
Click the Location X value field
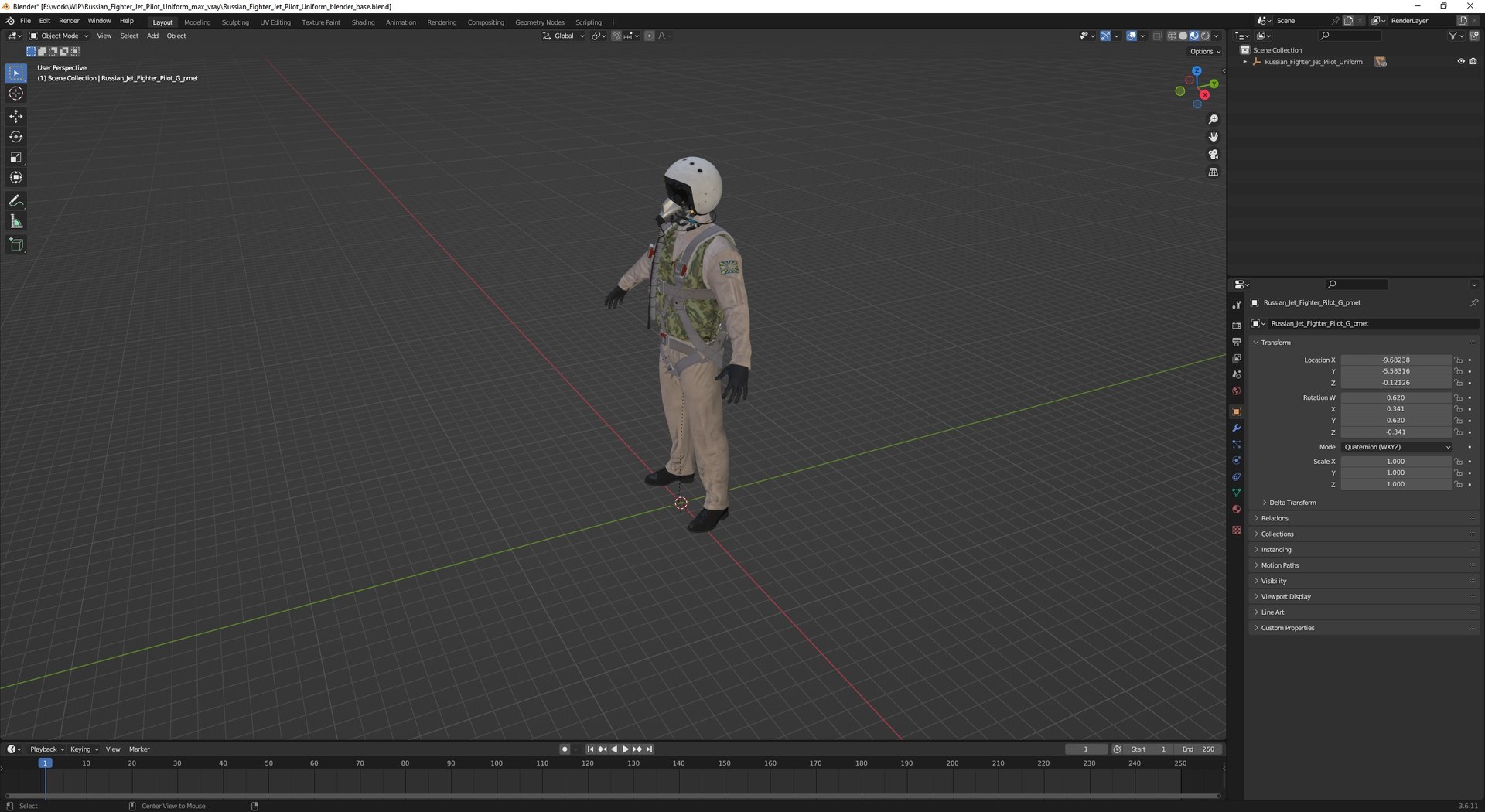pyautogui.click(x=1396, y=360)
